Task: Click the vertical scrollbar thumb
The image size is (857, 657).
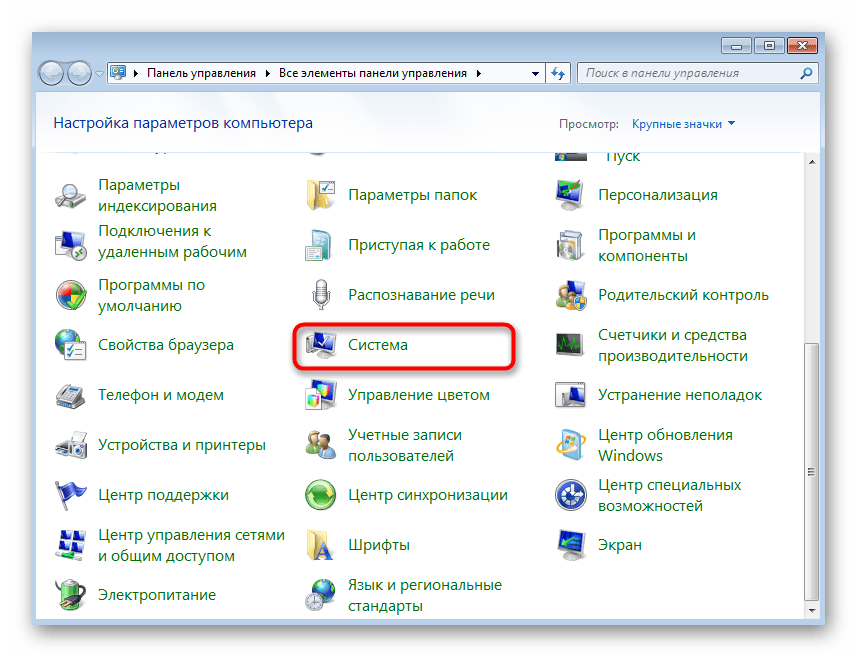Action: coord(811,470)
